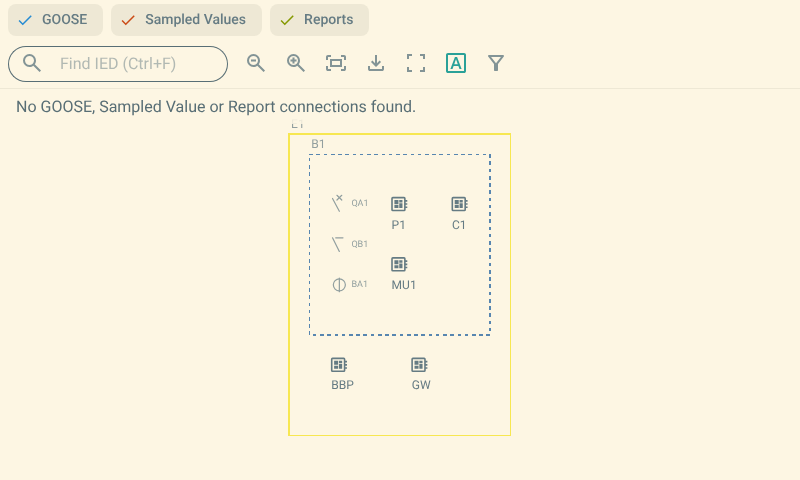Image resolution: width=800 pixels, height=480 pixels.
Task: Click the B1 bay label
Action: pos(318,144)
